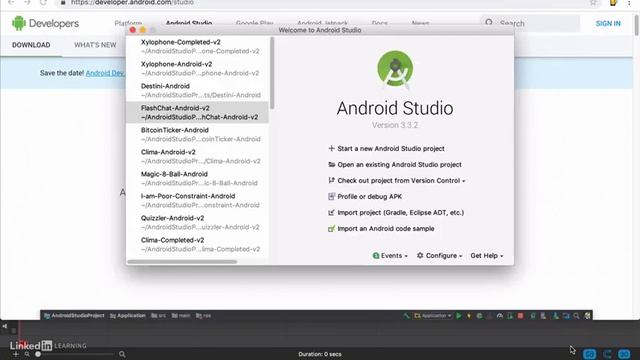Image resolution: width=640 pixels, height=360 pixels.
Task: Click the Developers site search field
Action: tap(530, 23)
